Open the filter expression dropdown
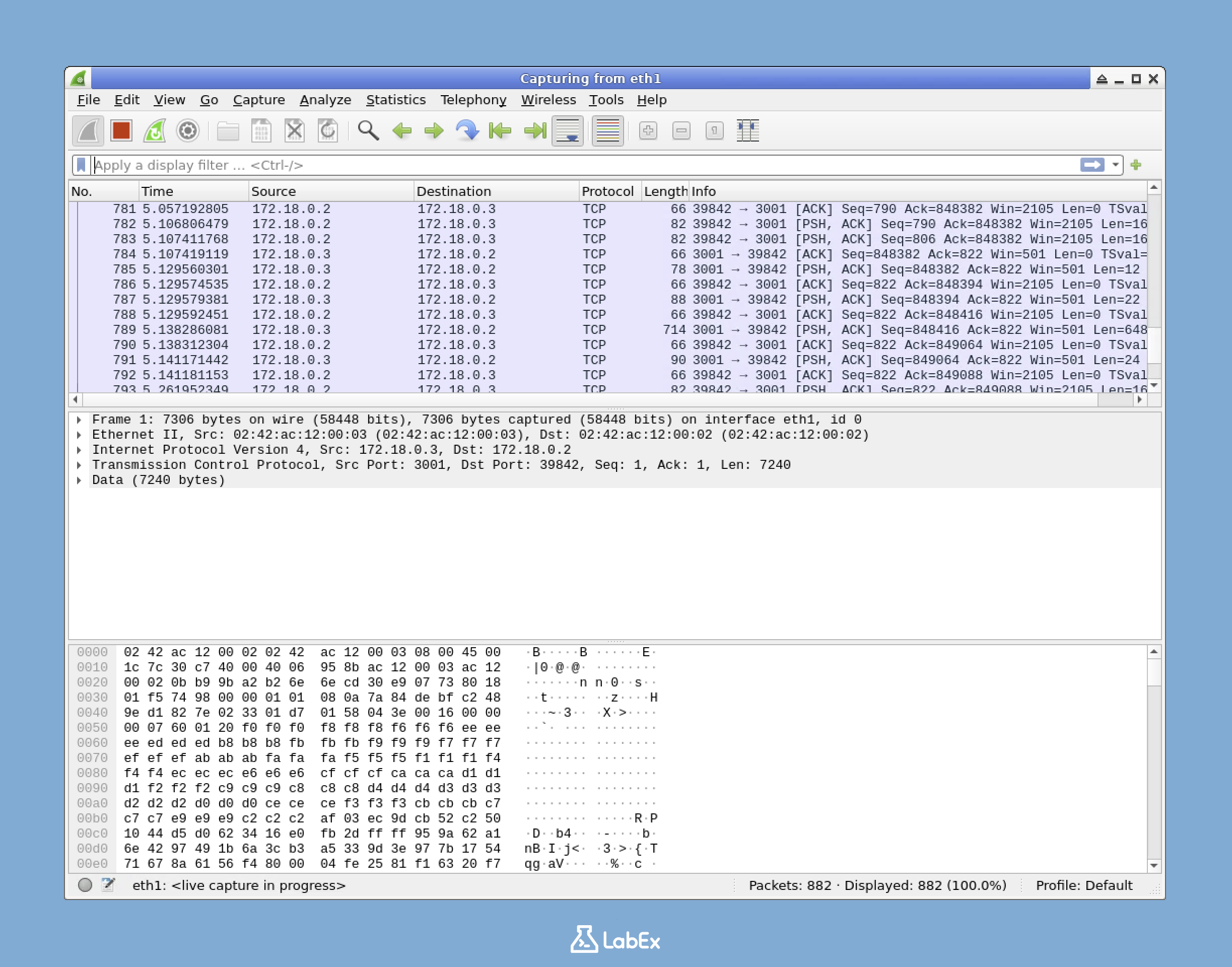This screenshot has width=1232, height=967. [1115, 165]
